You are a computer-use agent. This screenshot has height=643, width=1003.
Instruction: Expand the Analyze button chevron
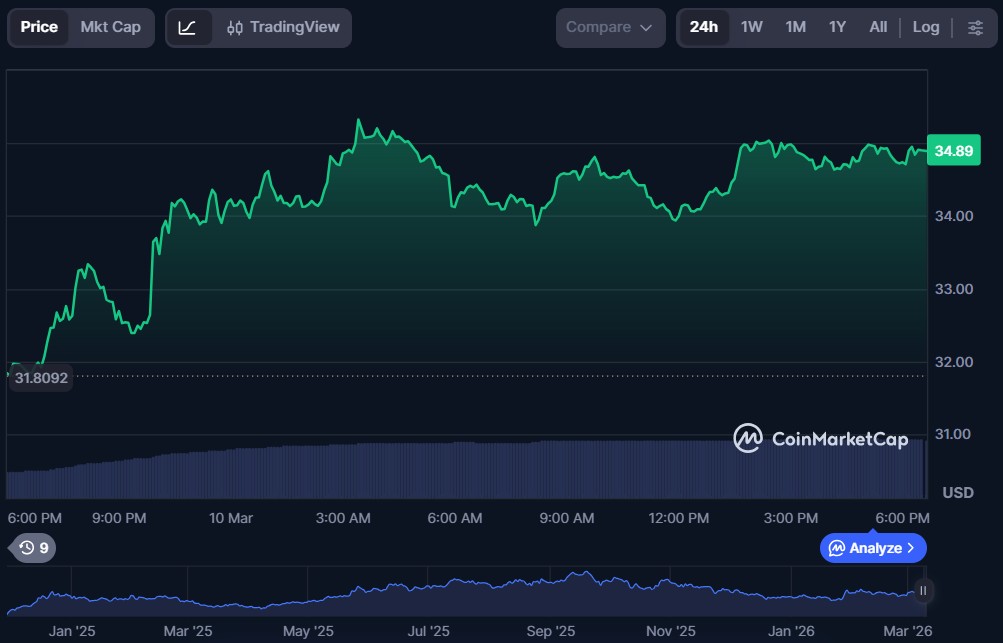tap(910, 548)
